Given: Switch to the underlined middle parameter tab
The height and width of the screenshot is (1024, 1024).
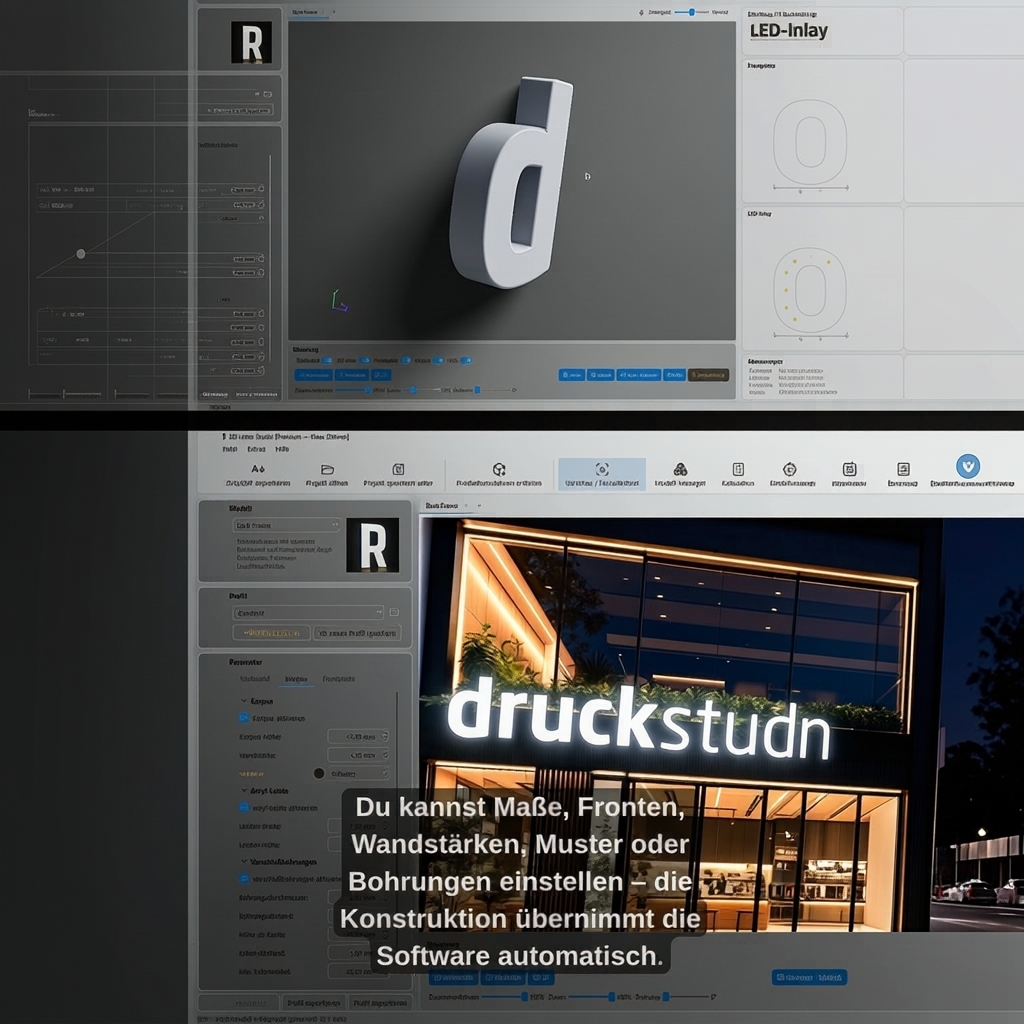Looking at the screenshot, I should [x=296, y=679].
